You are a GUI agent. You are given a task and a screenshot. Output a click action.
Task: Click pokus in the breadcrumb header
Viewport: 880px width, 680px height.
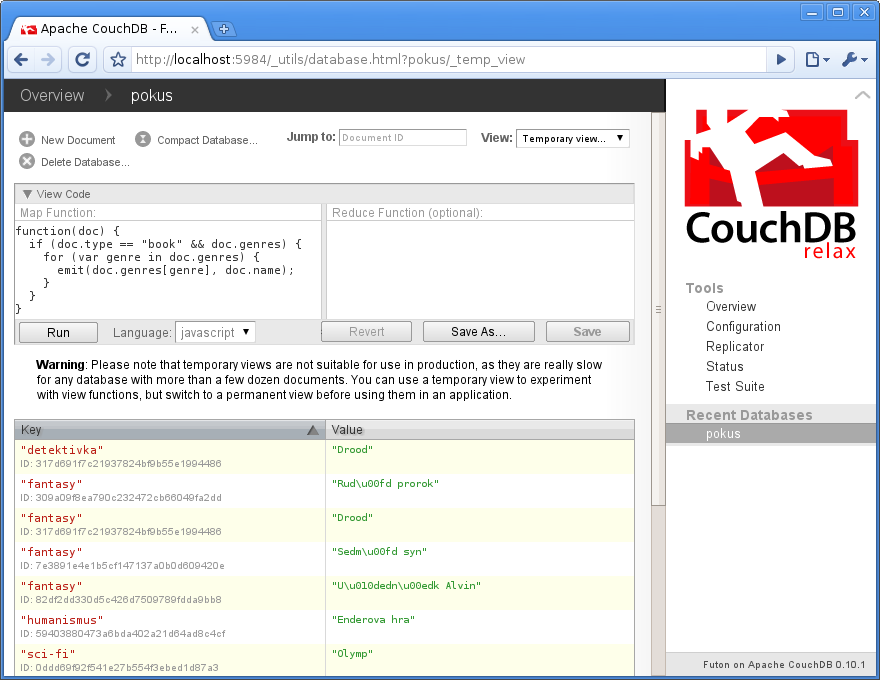(152, 95)
